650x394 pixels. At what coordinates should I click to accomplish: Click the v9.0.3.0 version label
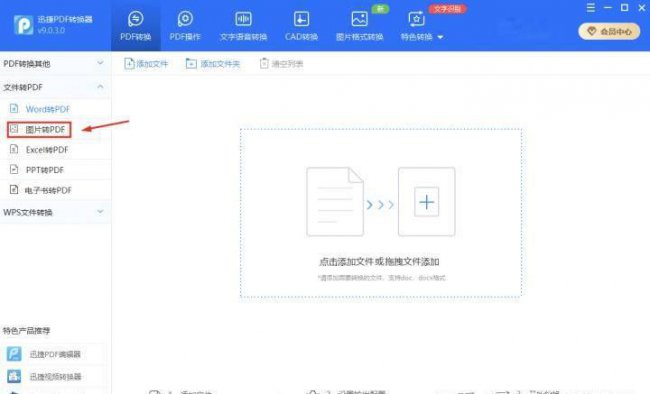tap(51, 30)
